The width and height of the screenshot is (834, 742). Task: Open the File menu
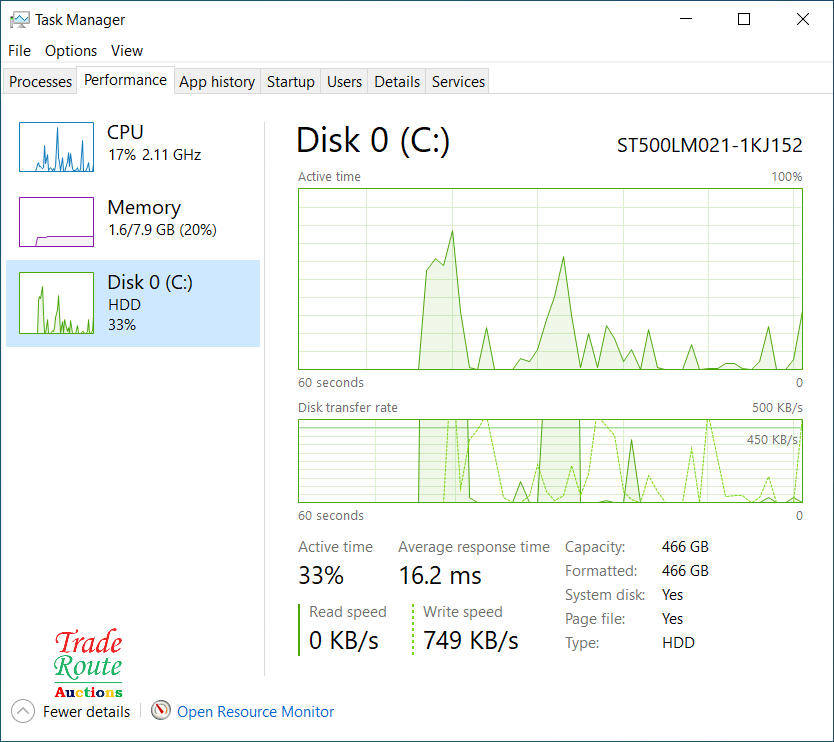[x=19, y=50]
